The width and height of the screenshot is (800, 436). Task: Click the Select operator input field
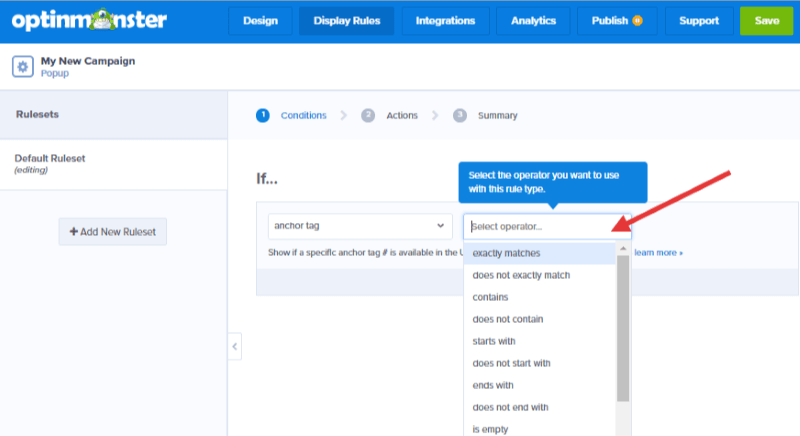[x=547, y=226]
